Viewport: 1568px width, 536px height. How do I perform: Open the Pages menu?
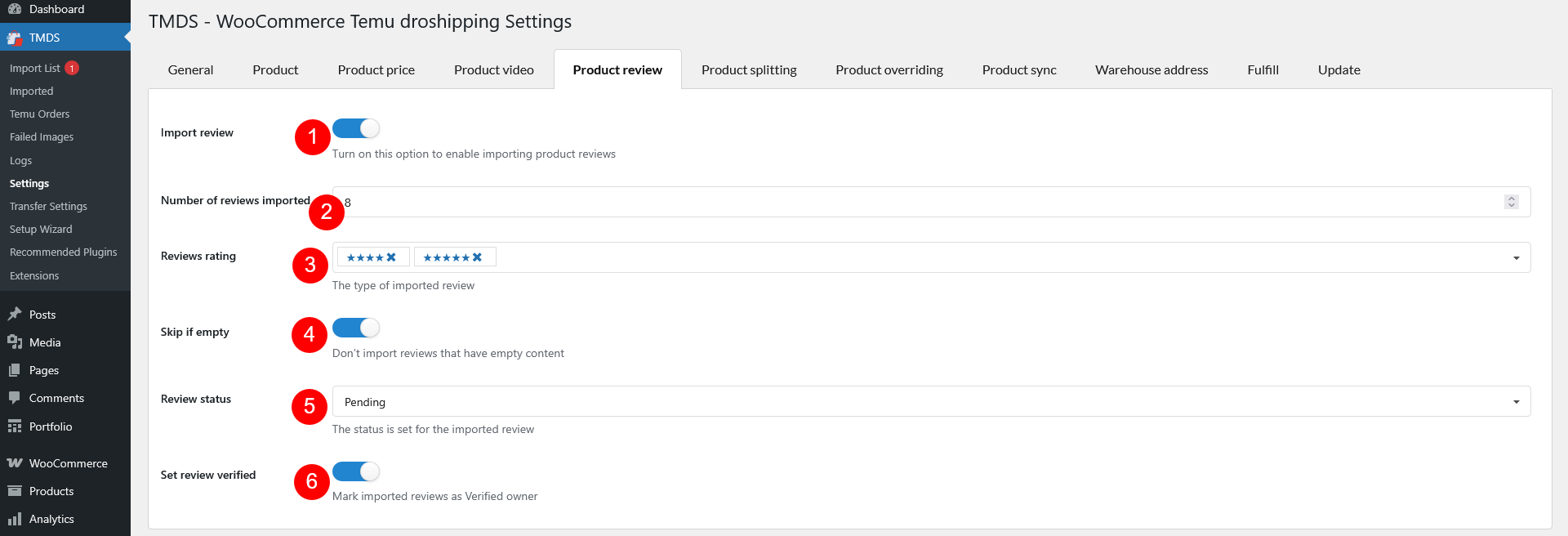tap(65, 370)
